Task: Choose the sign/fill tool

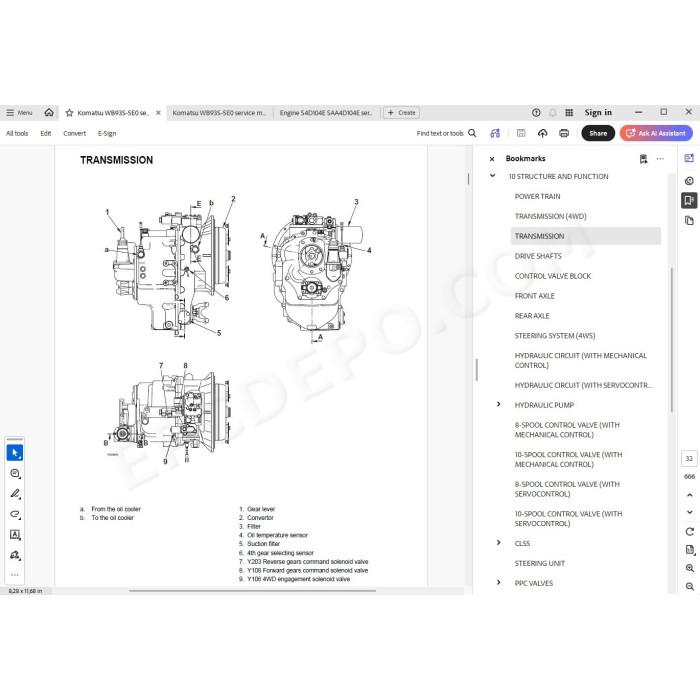Action: pyautogui.click(x=15, y=555)
